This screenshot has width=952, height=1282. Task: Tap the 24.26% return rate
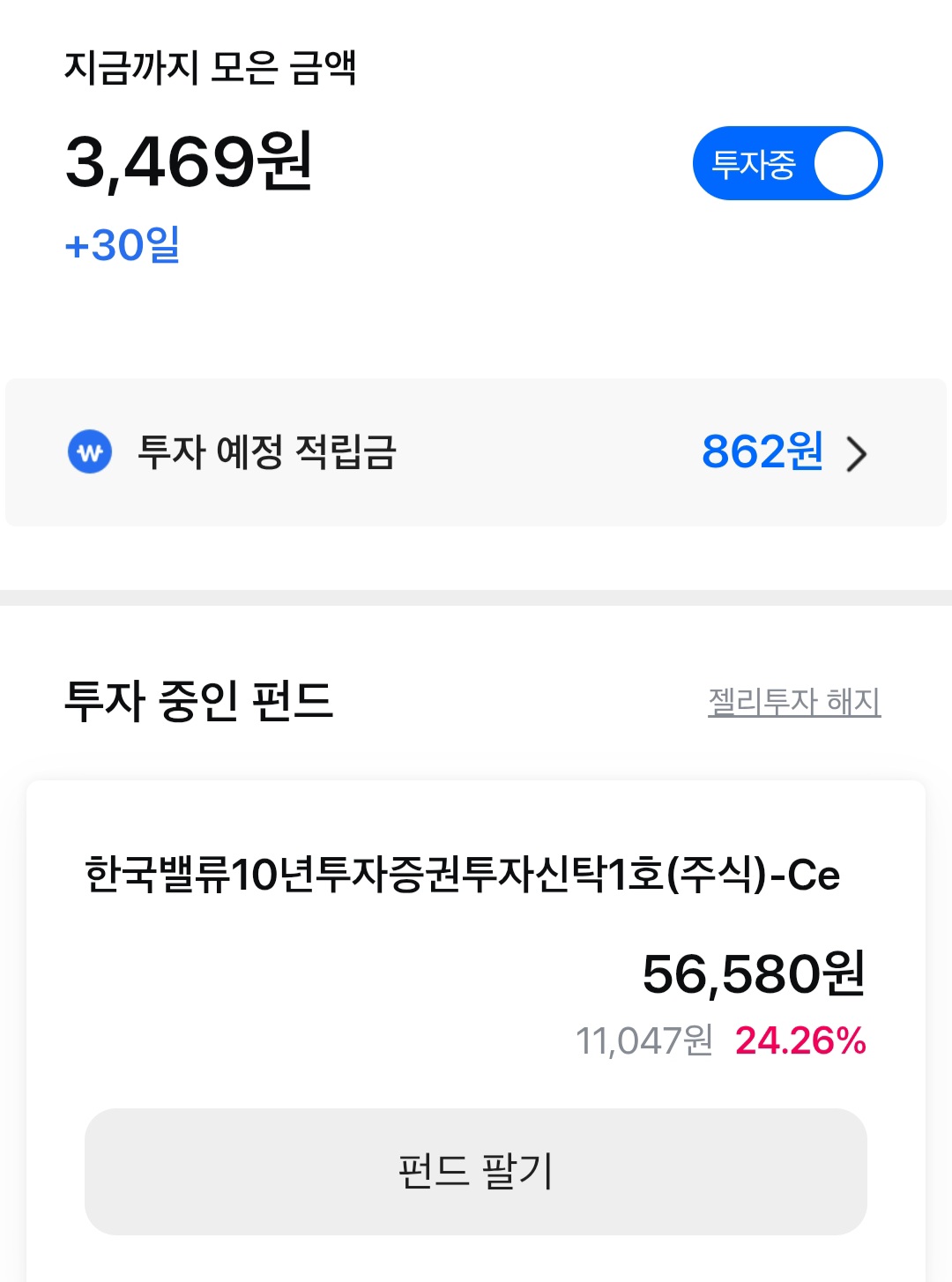(x=800, y=1040)
